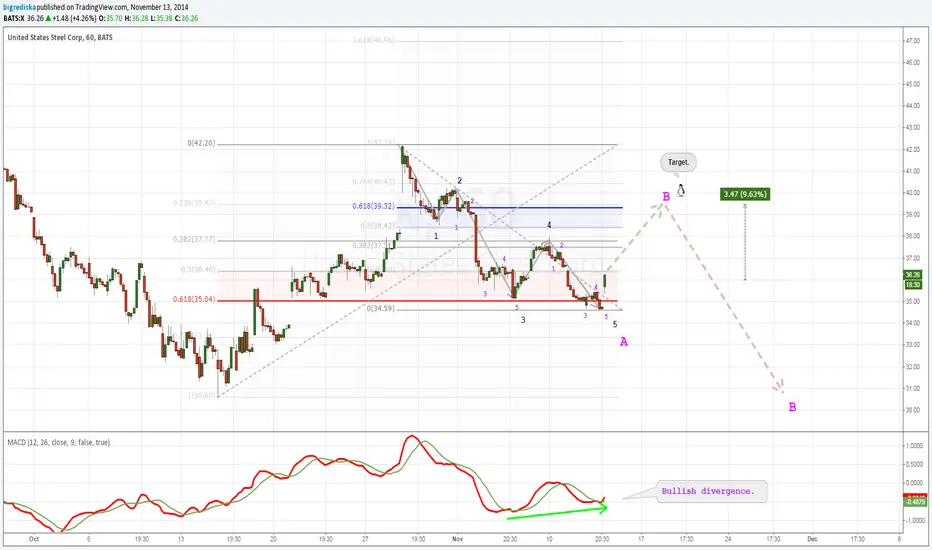Click the green dashed projection arrow toward B
932x550 pixels.
(x=635, y=237)
